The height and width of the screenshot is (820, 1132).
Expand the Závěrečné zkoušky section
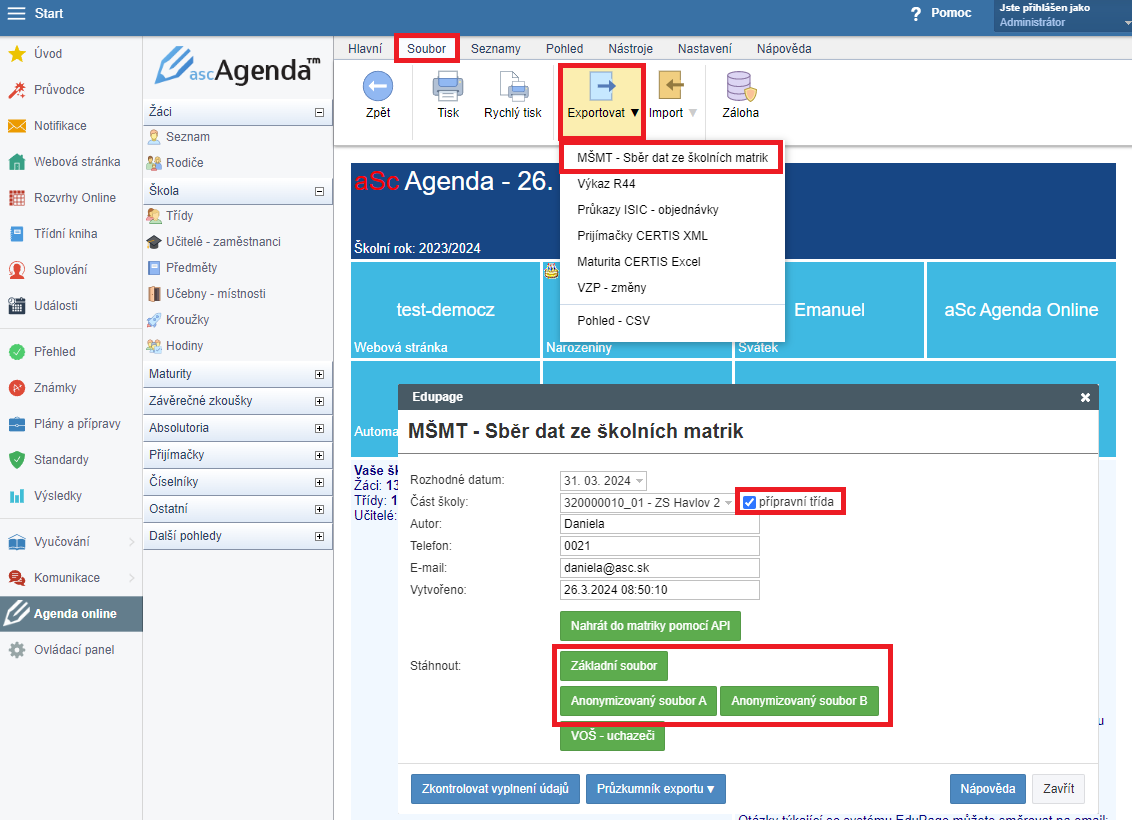pyautogui.click(x=319, y=401)
